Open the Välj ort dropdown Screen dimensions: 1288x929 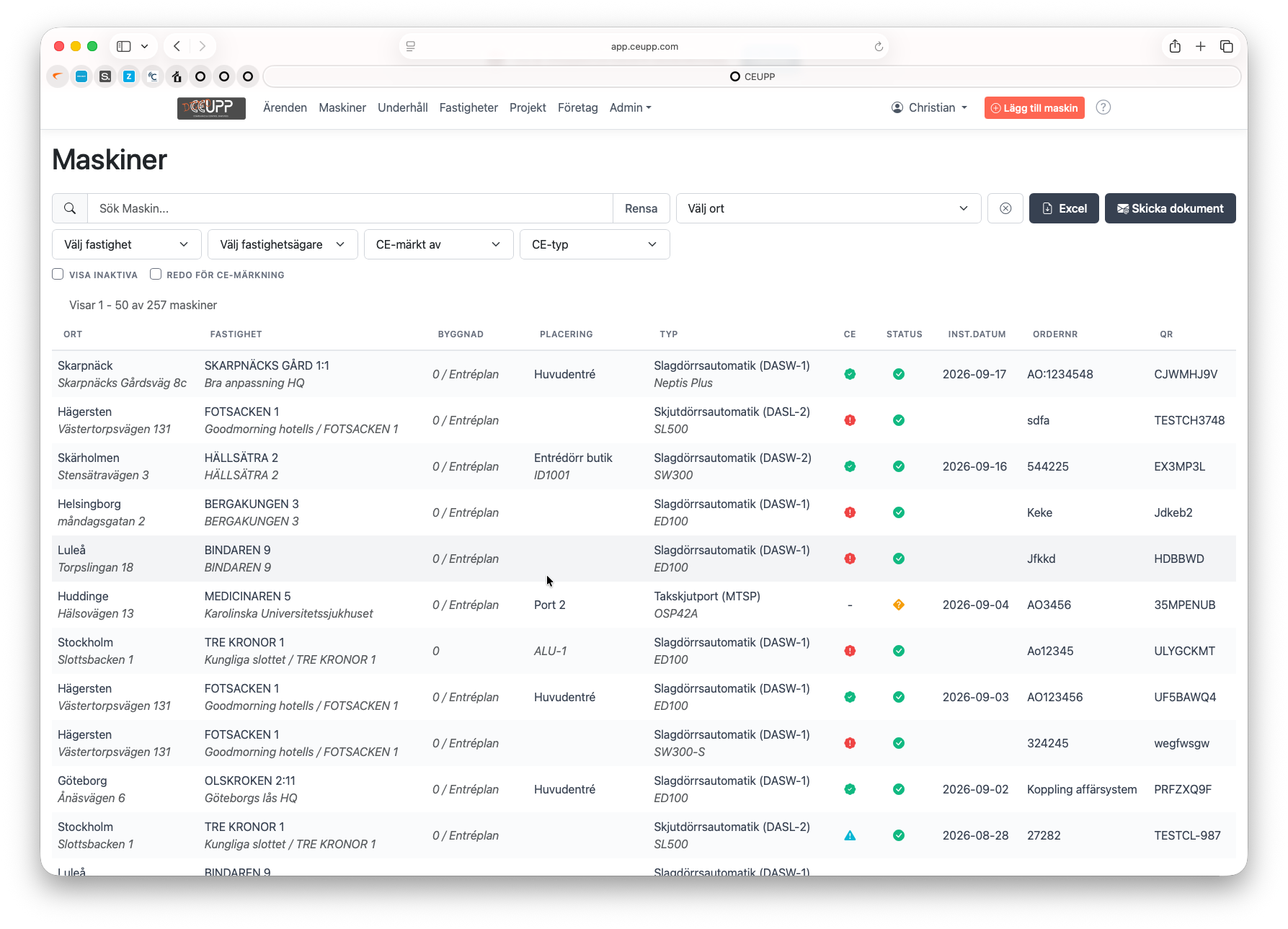click(828, 208)
